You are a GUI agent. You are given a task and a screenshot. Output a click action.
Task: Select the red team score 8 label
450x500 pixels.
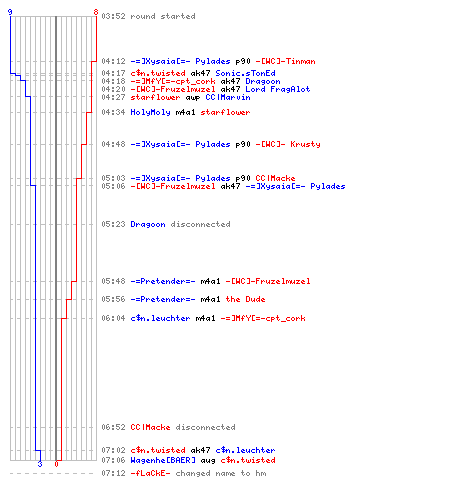(96, 12)
